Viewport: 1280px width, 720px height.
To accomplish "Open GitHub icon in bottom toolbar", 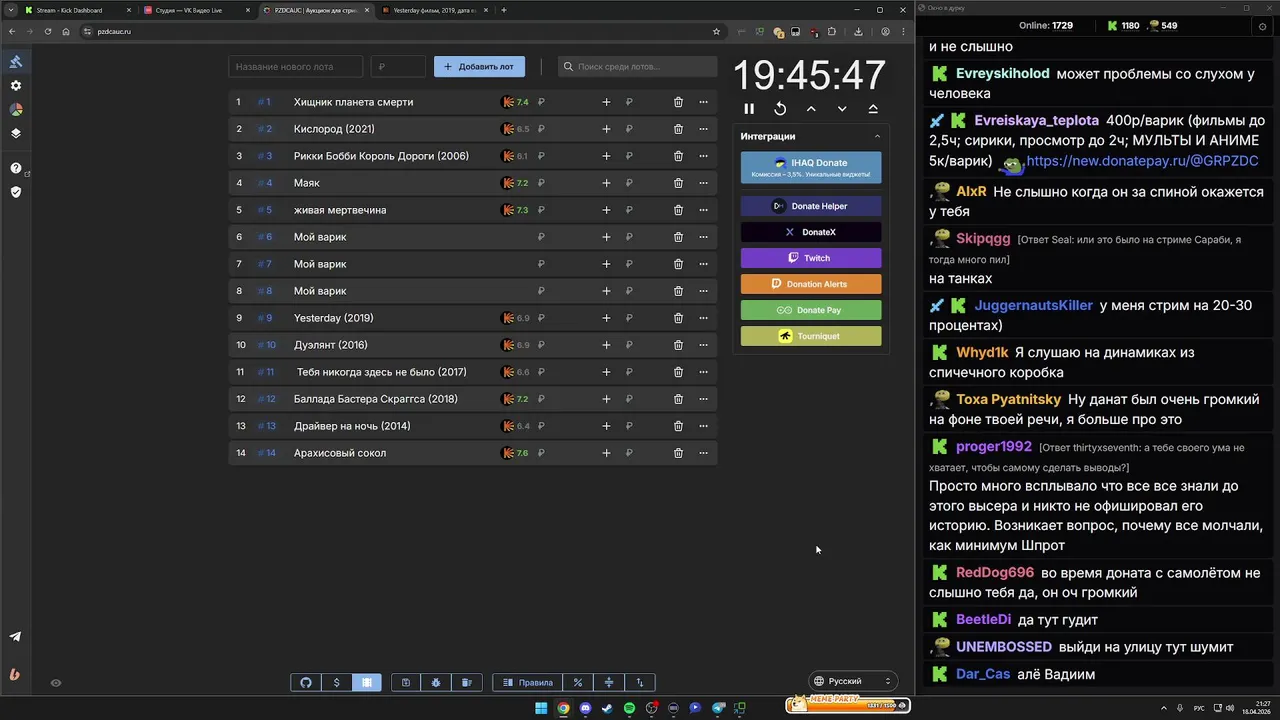I will click(306, 682).
